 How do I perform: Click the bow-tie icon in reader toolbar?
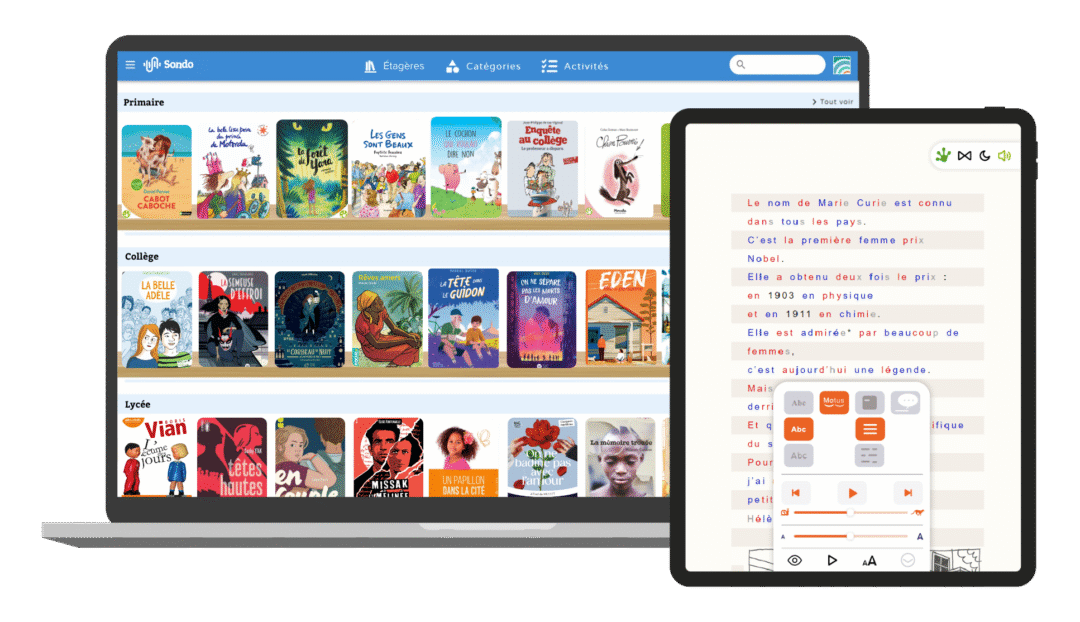coord(964,156)
